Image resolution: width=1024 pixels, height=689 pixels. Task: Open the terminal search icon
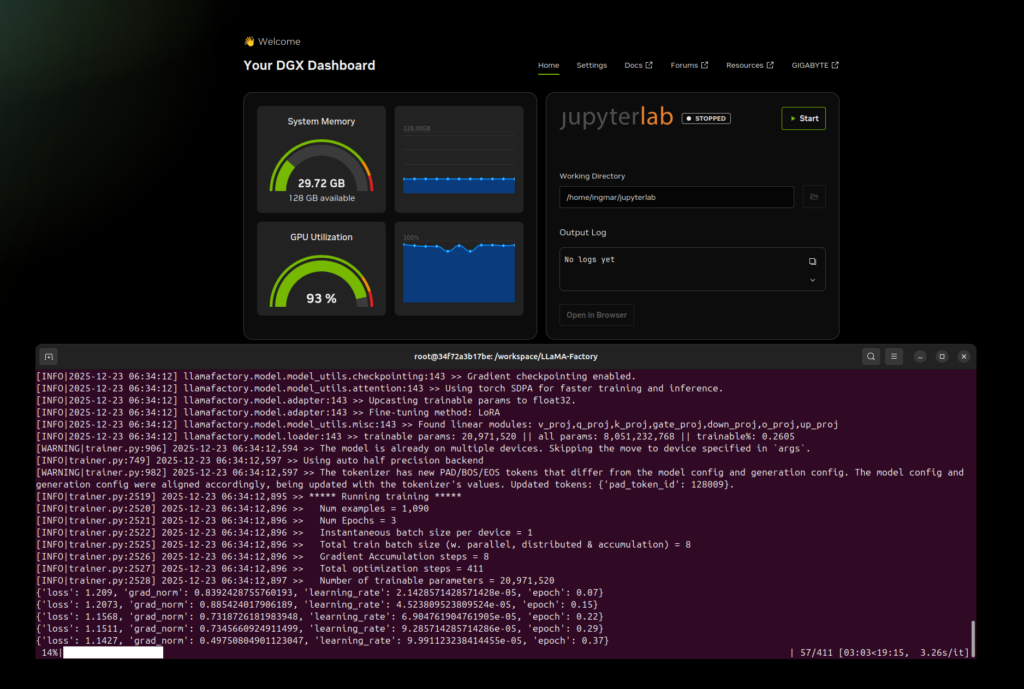(x=871, y=356)
